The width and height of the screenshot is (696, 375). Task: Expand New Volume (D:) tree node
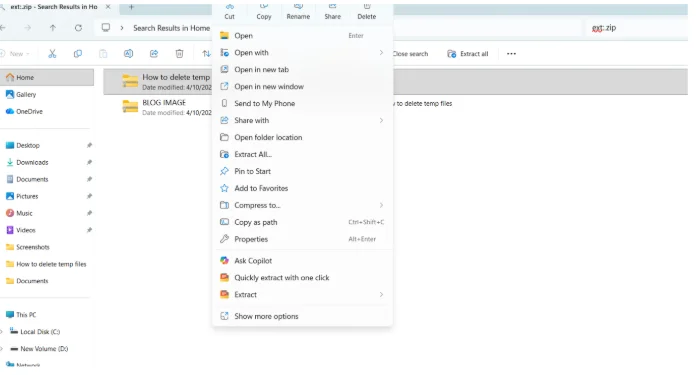click(x=2, y=348)
